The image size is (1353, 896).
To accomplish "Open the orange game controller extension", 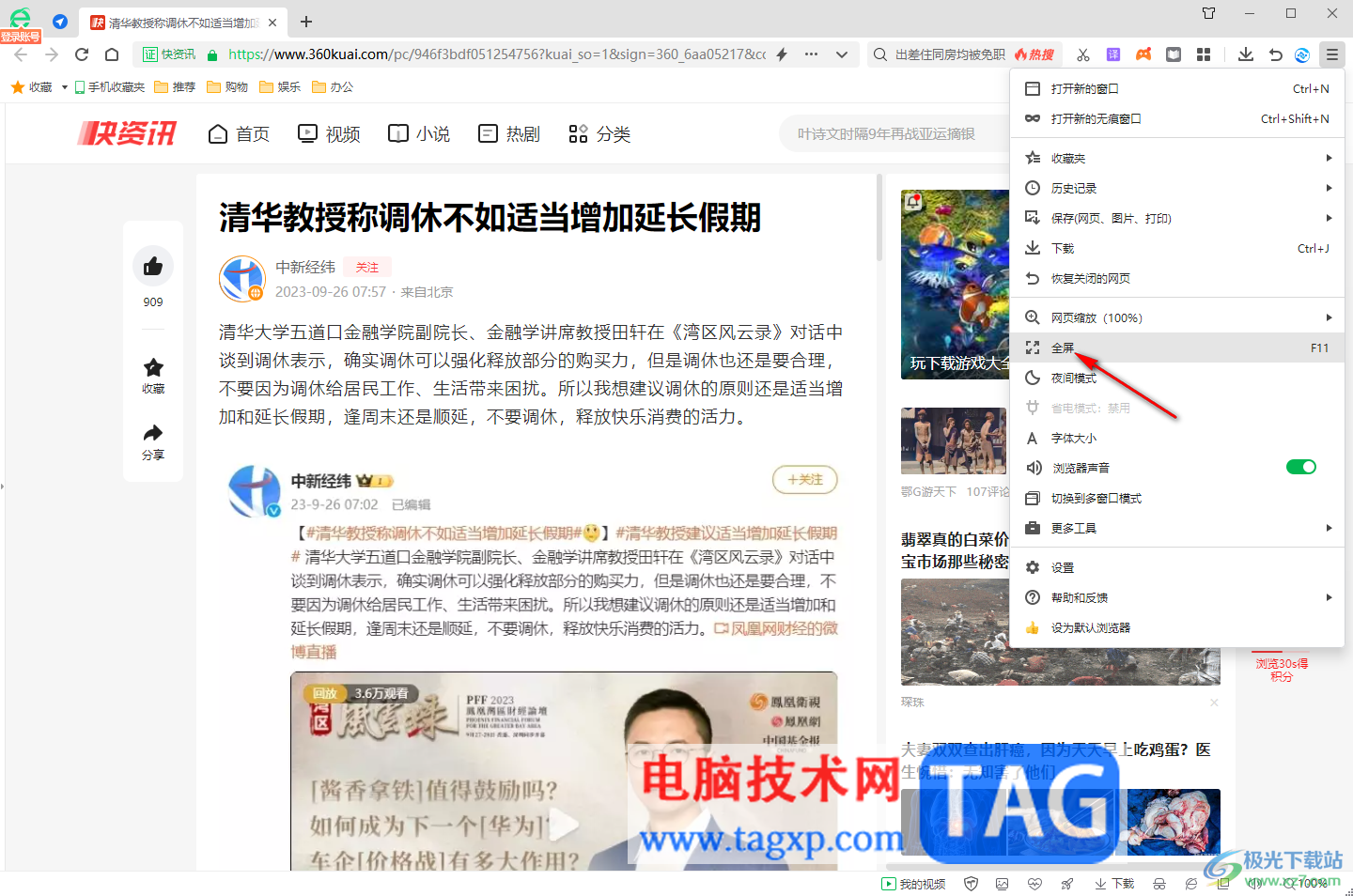I will point(1143,54).
